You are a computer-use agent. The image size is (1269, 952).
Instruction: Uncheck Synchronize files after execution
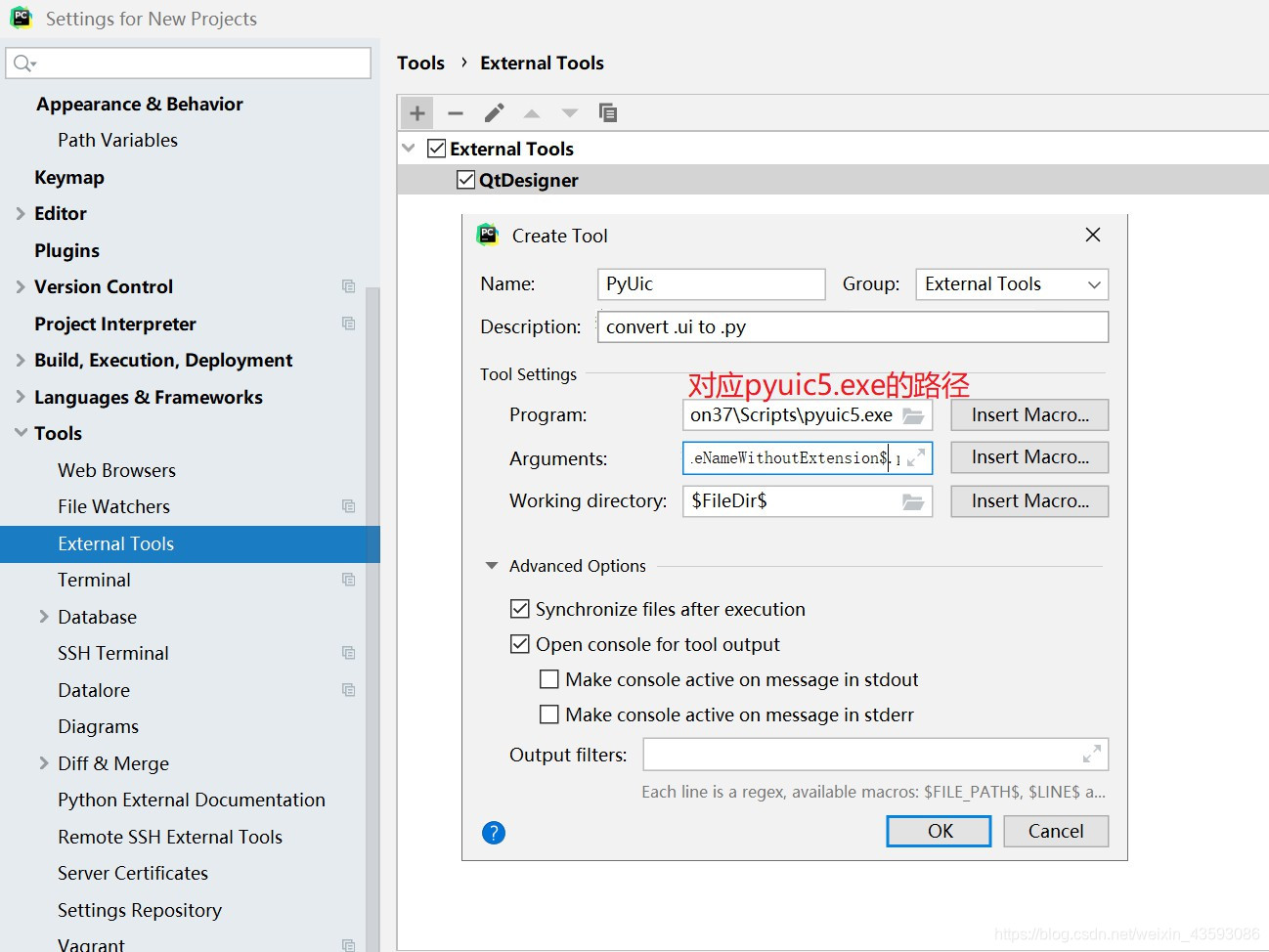pyautogui.click(x=520, y=608)
